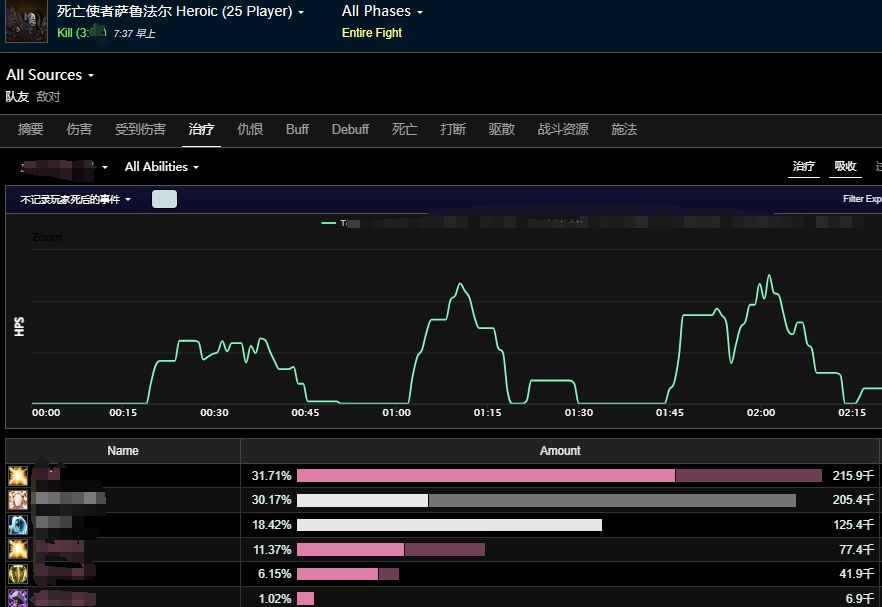Click the class icon beside 30.17% row
882x607 pixels.
click(18, 500)
